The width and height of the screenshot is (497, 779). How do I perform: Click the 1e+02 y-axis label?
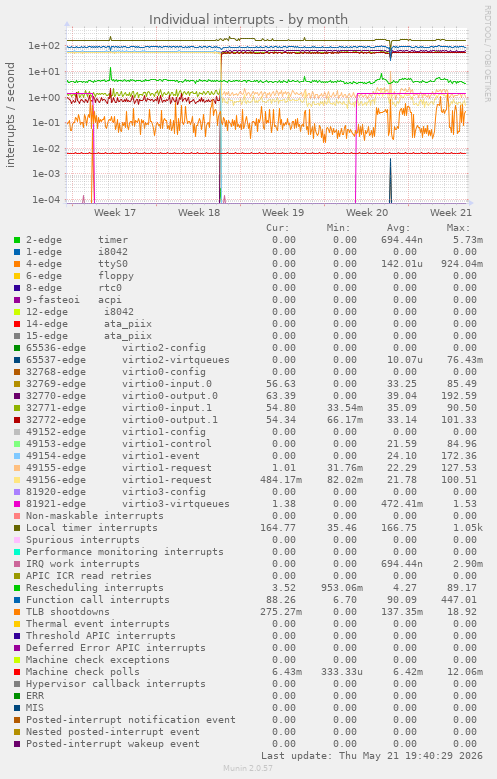coord(44,46)
